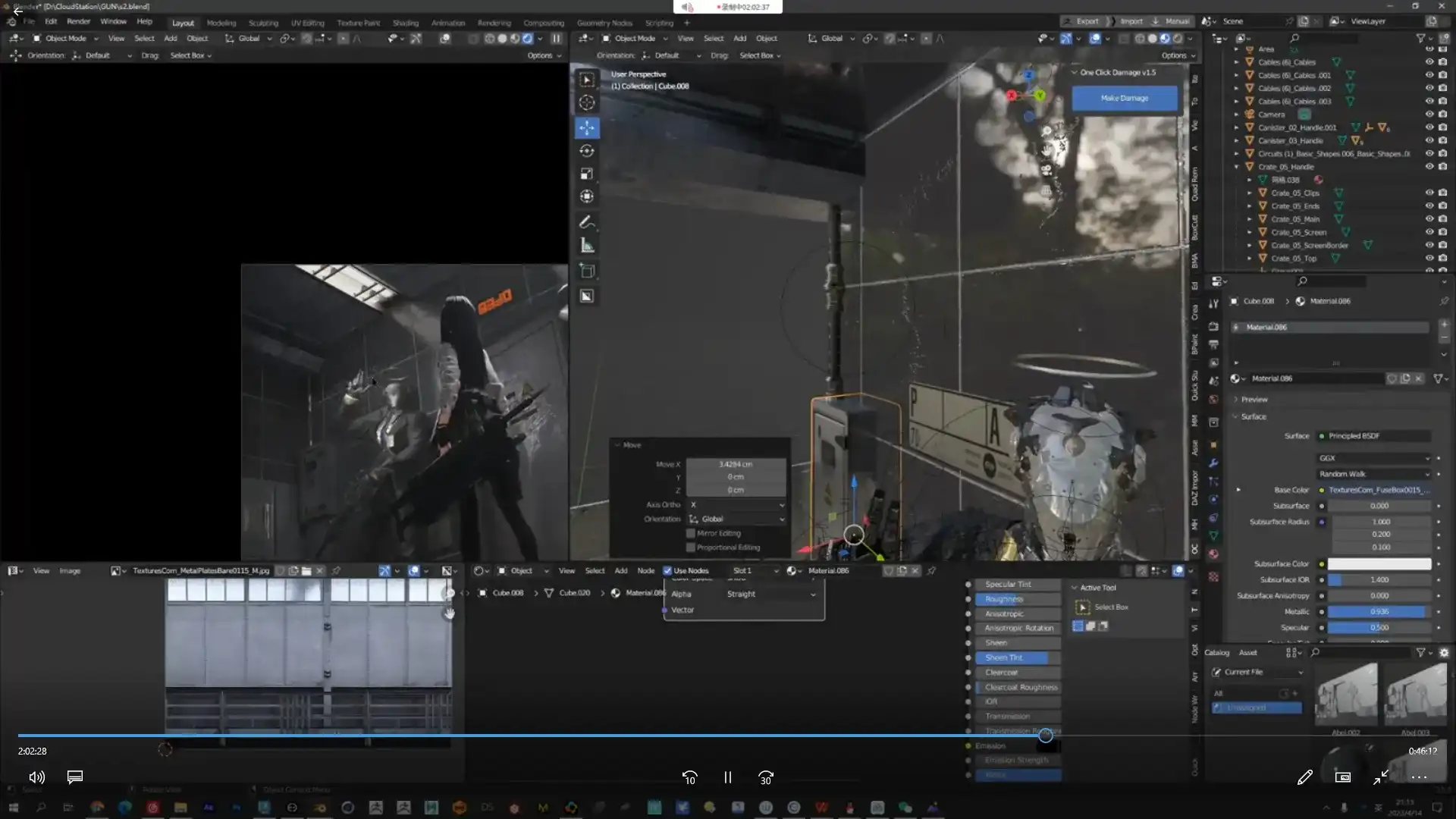
Task: Open the Random Walk subsurface dropdown
Action: [x=1373, y=474]
